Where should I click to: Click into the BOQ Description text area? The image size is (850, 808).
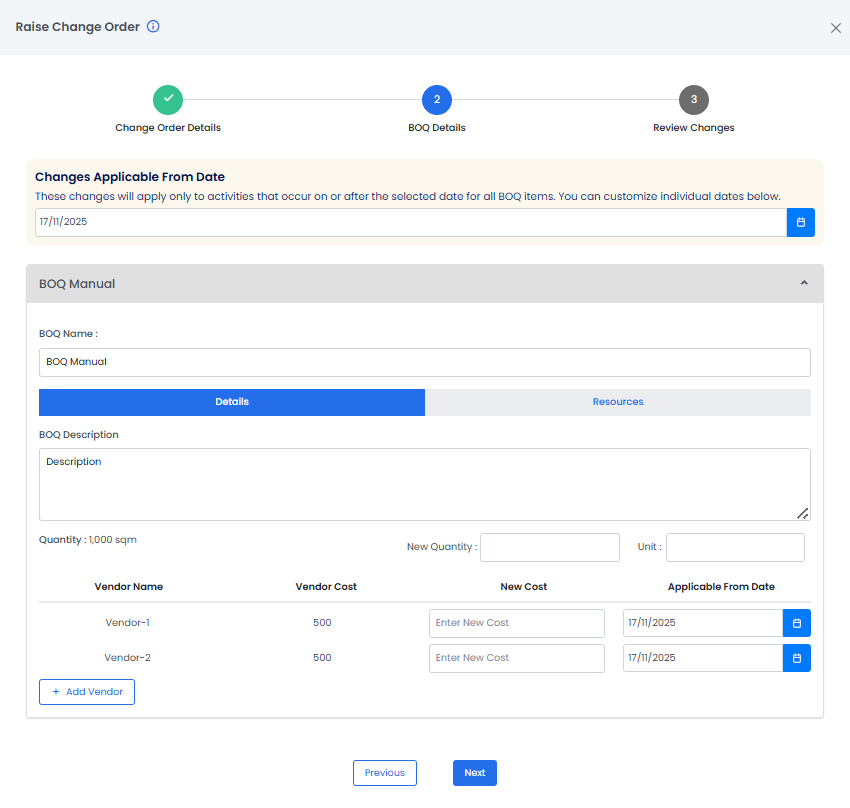[424, 484]
